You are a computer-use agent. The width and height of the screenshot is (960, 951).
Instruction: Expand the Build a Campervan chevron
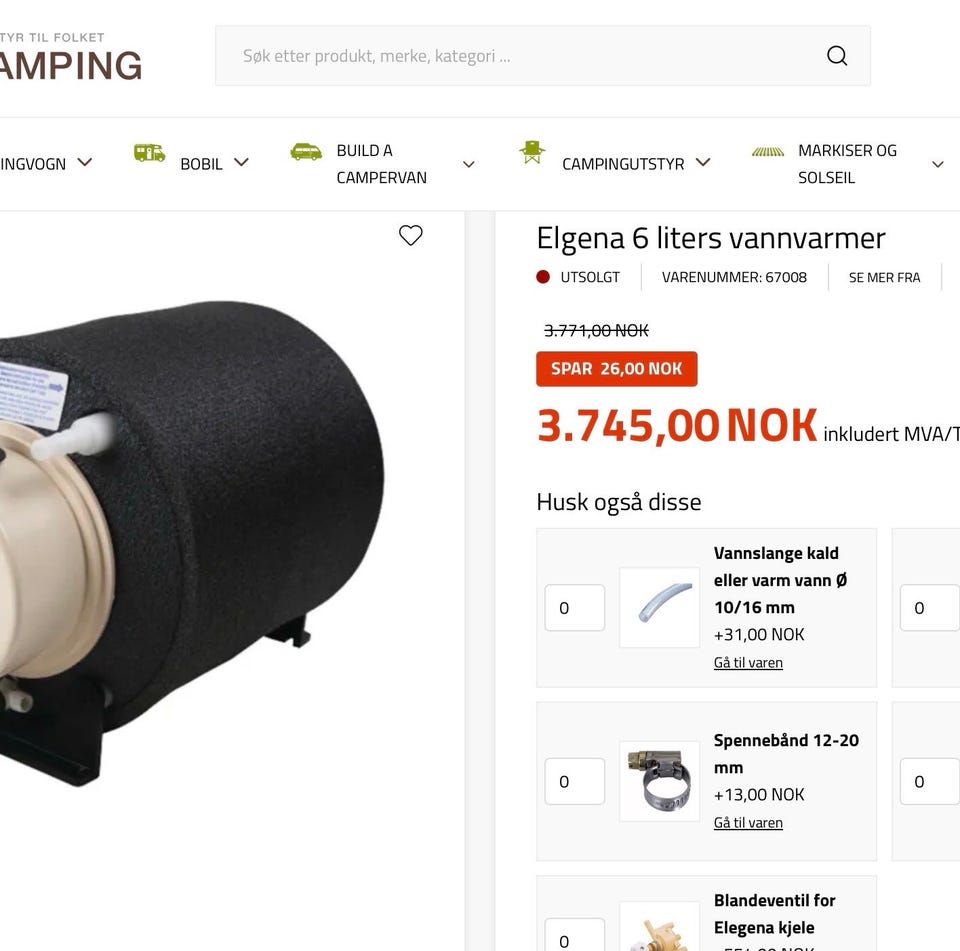(469, 164)
